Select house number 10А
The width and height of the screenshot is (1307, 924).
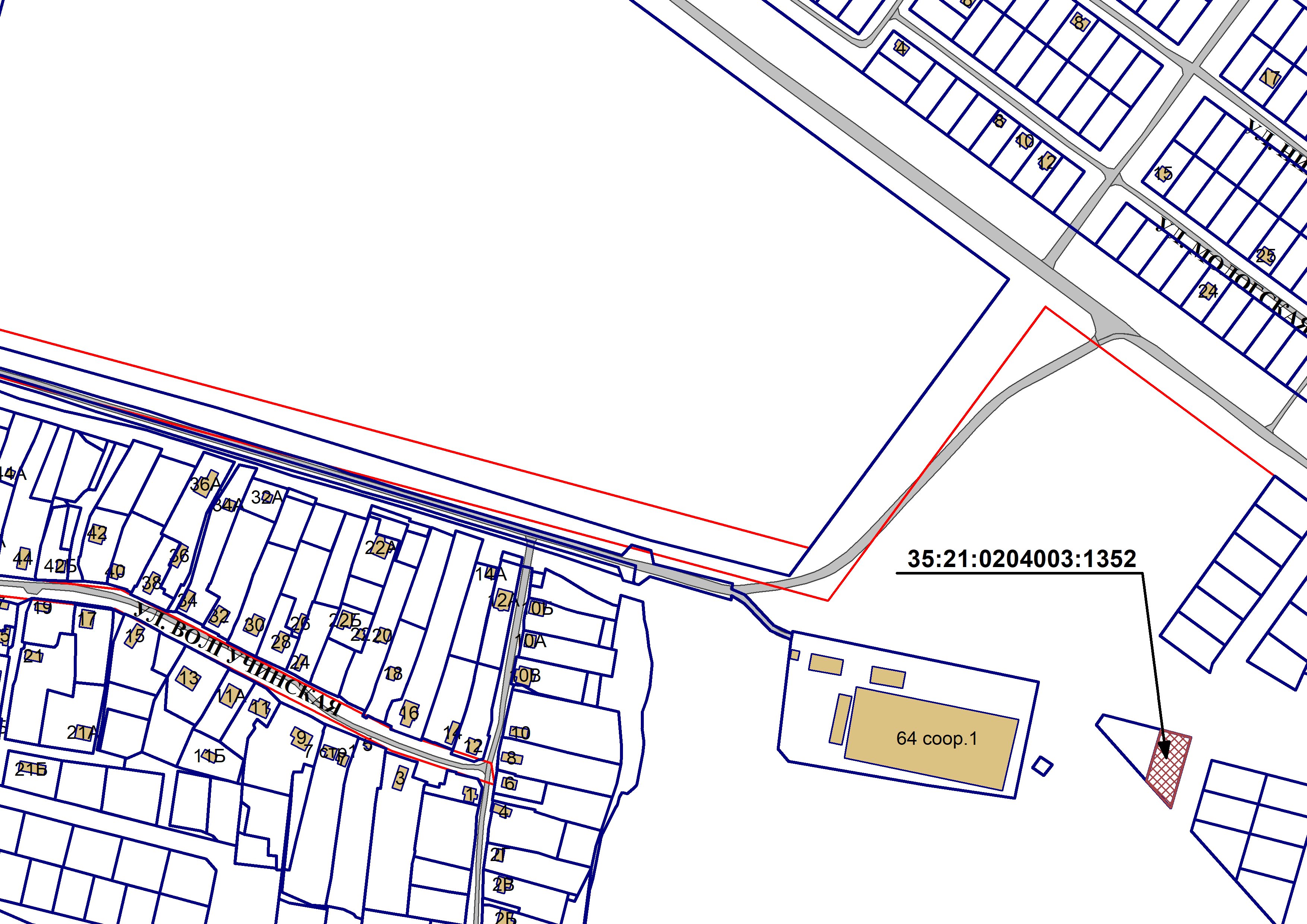(x=530, y=641)
